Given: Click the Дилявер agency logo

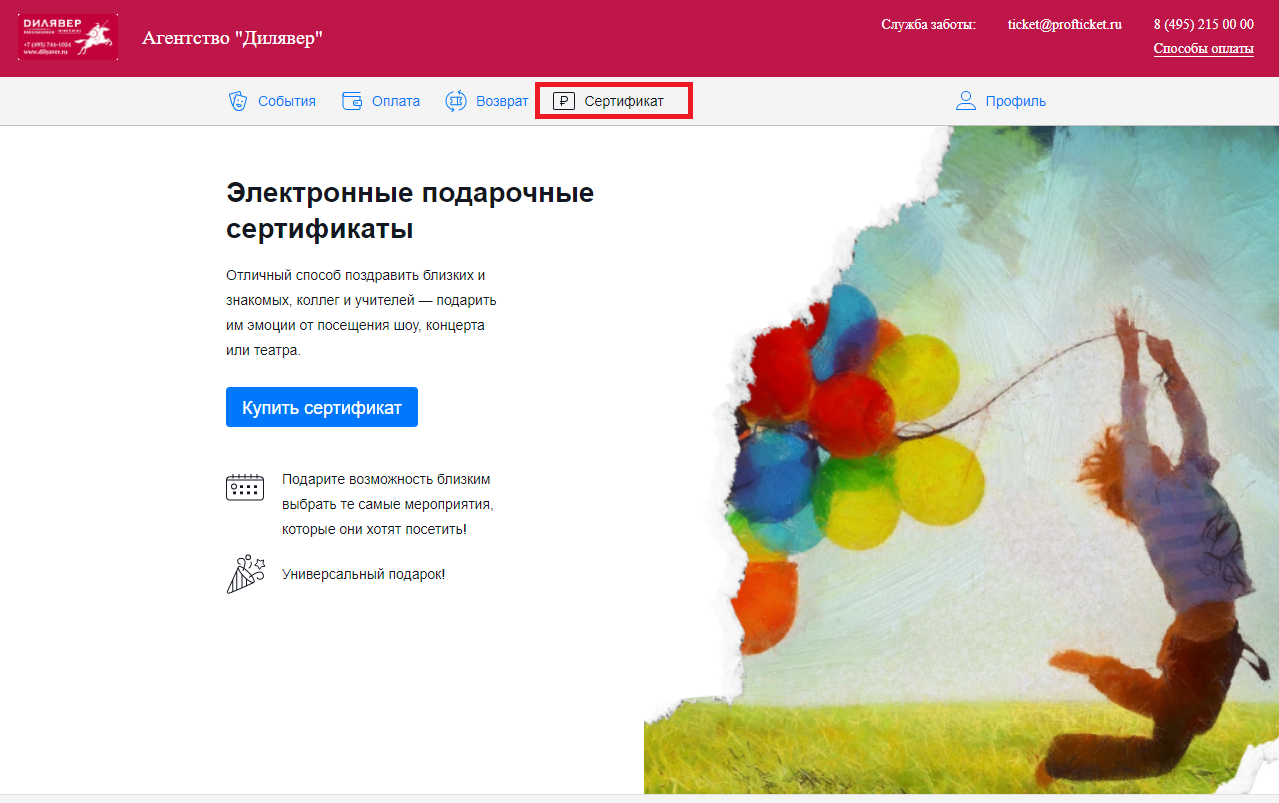Looking at the screenshot, I should coord(68,37).
